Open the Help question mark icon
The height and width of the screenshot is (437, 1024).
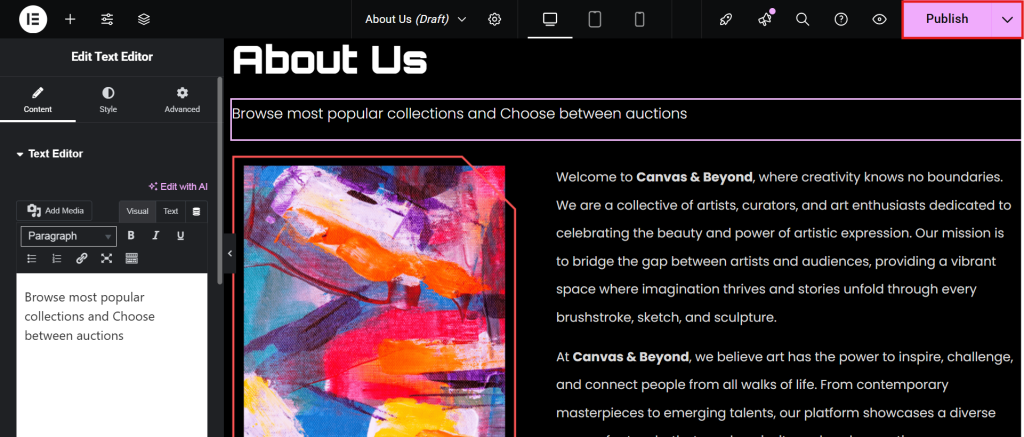coord(841,19)
